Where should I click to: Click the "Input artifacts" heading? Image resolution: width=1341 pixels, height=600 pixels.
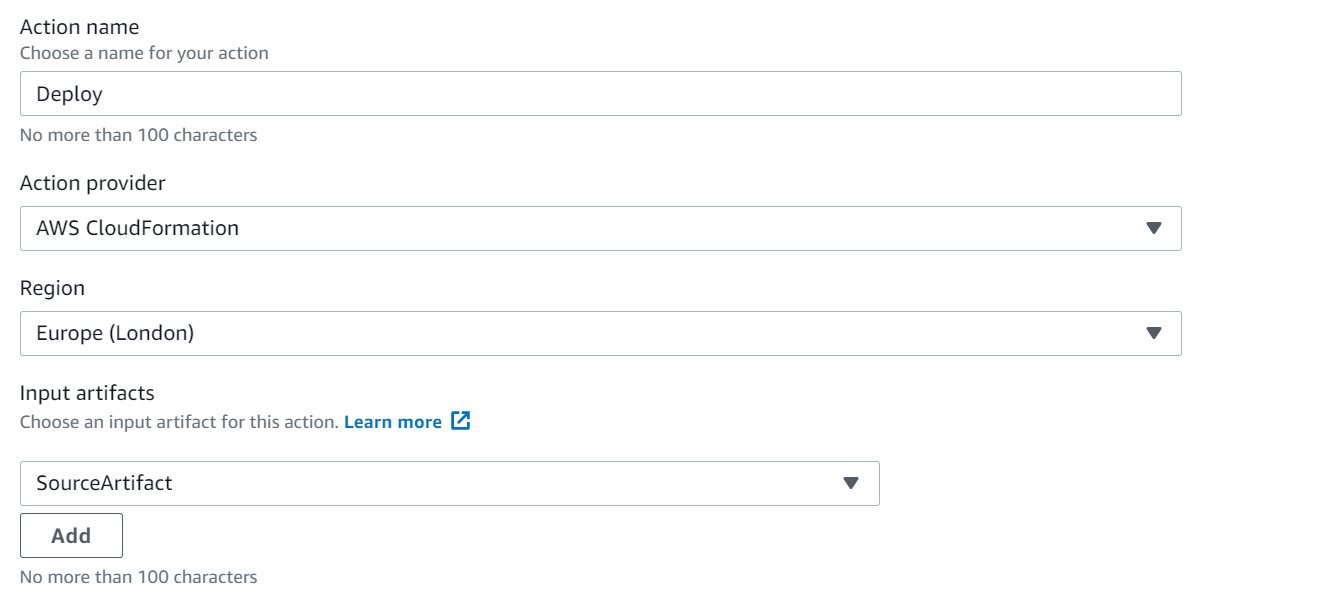87,393
